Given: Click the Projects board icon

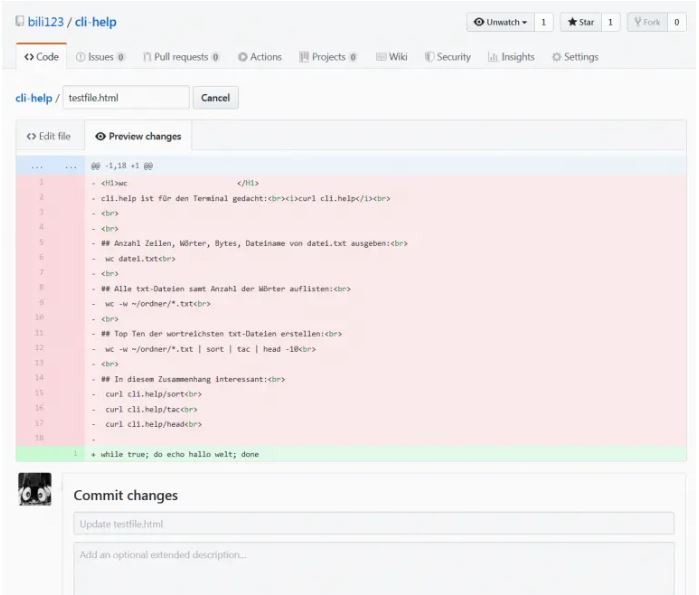Looking at the screenshot, I should [x=304, y=57].
